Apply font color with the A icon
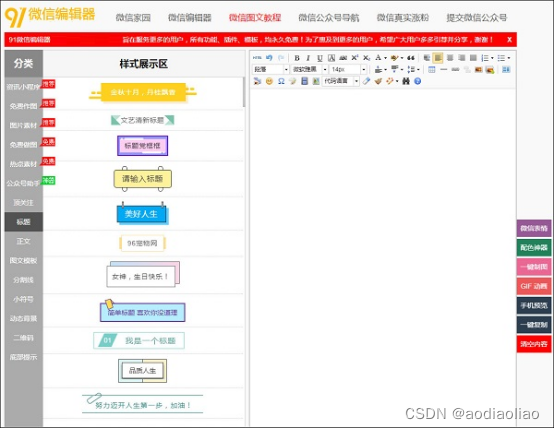This screenshot has height=429, width=554. 378,58
